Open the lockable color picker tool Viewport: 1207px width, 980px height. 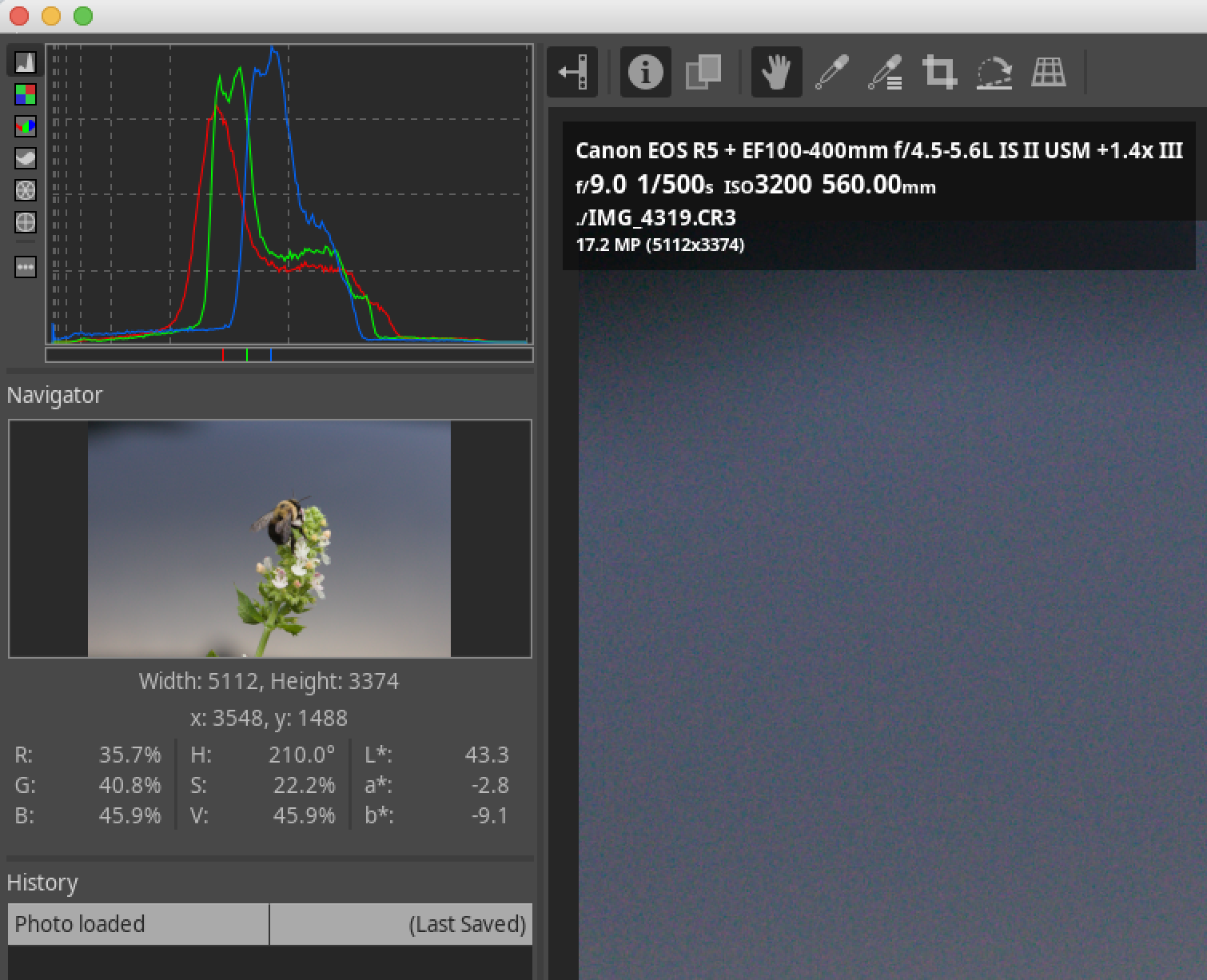pyautogui.click(x=886, y=73)
